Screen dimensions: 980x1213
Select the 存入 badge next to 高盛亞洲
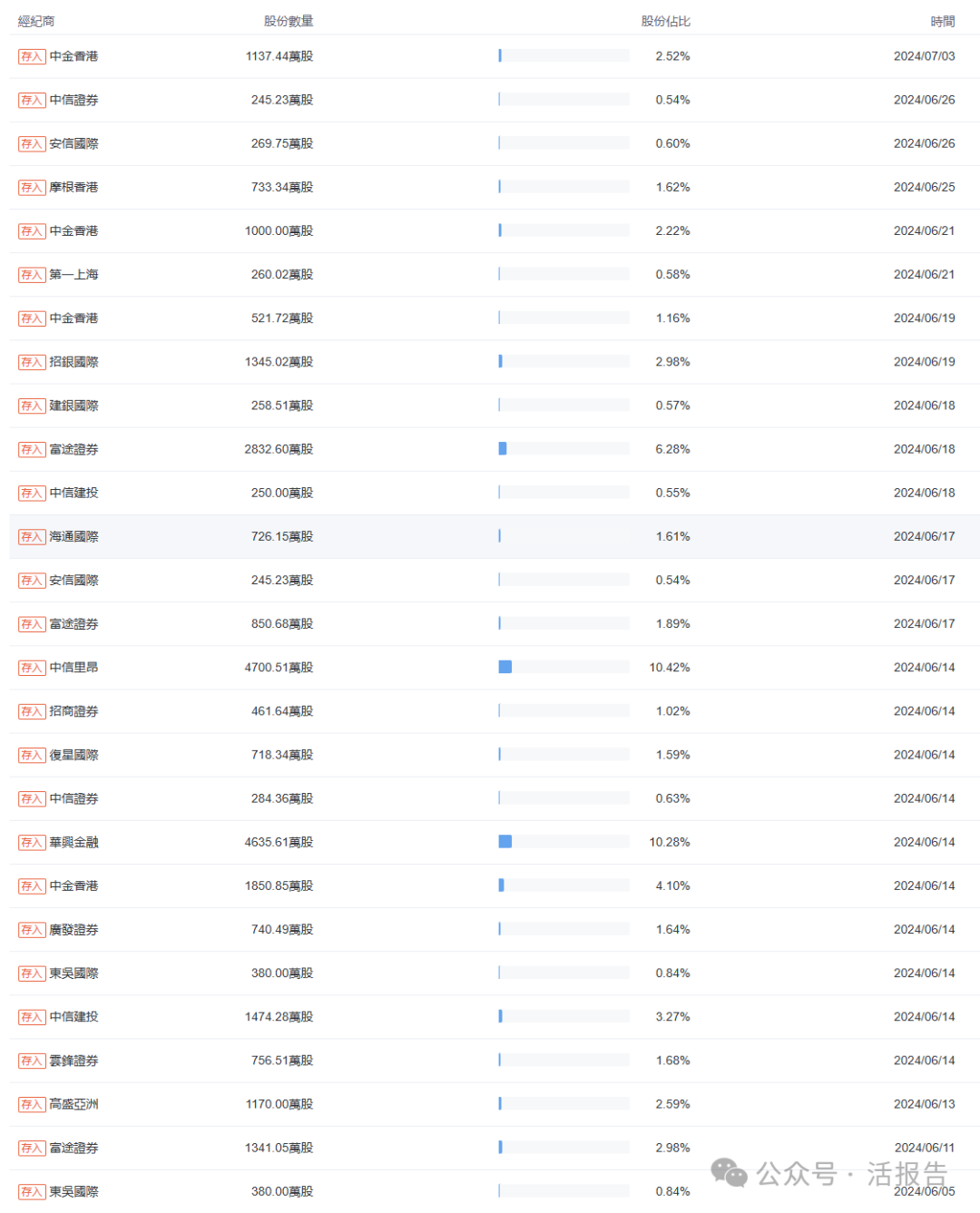coord(32,1105)
